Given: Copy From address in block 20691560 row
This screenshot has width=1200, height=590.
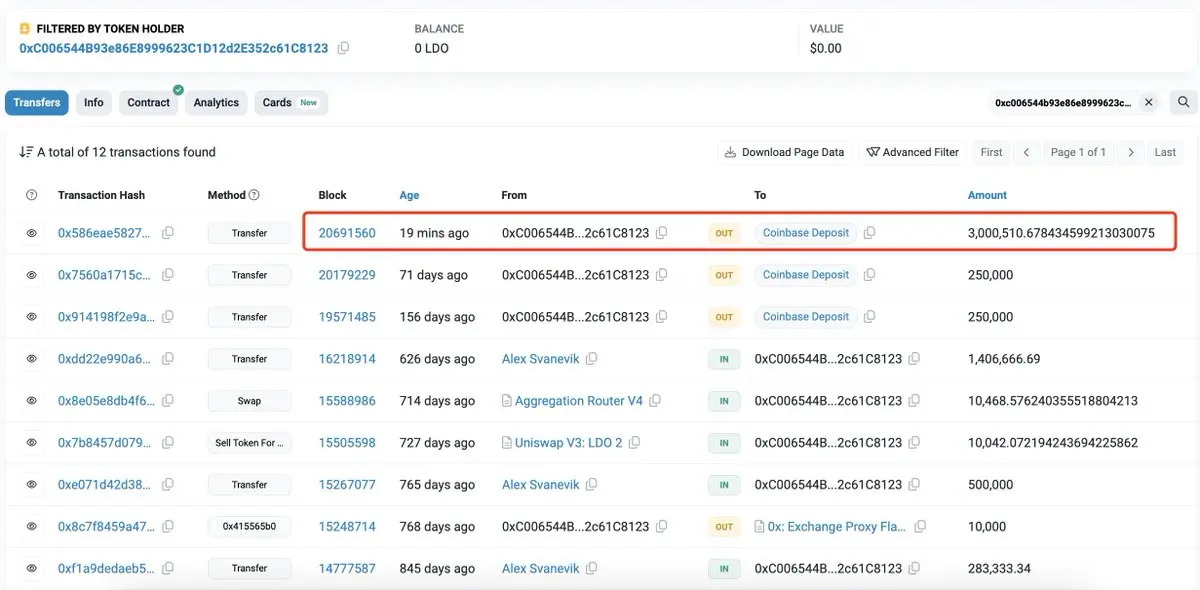Looking at the screenshot, I should pos(662,233).
